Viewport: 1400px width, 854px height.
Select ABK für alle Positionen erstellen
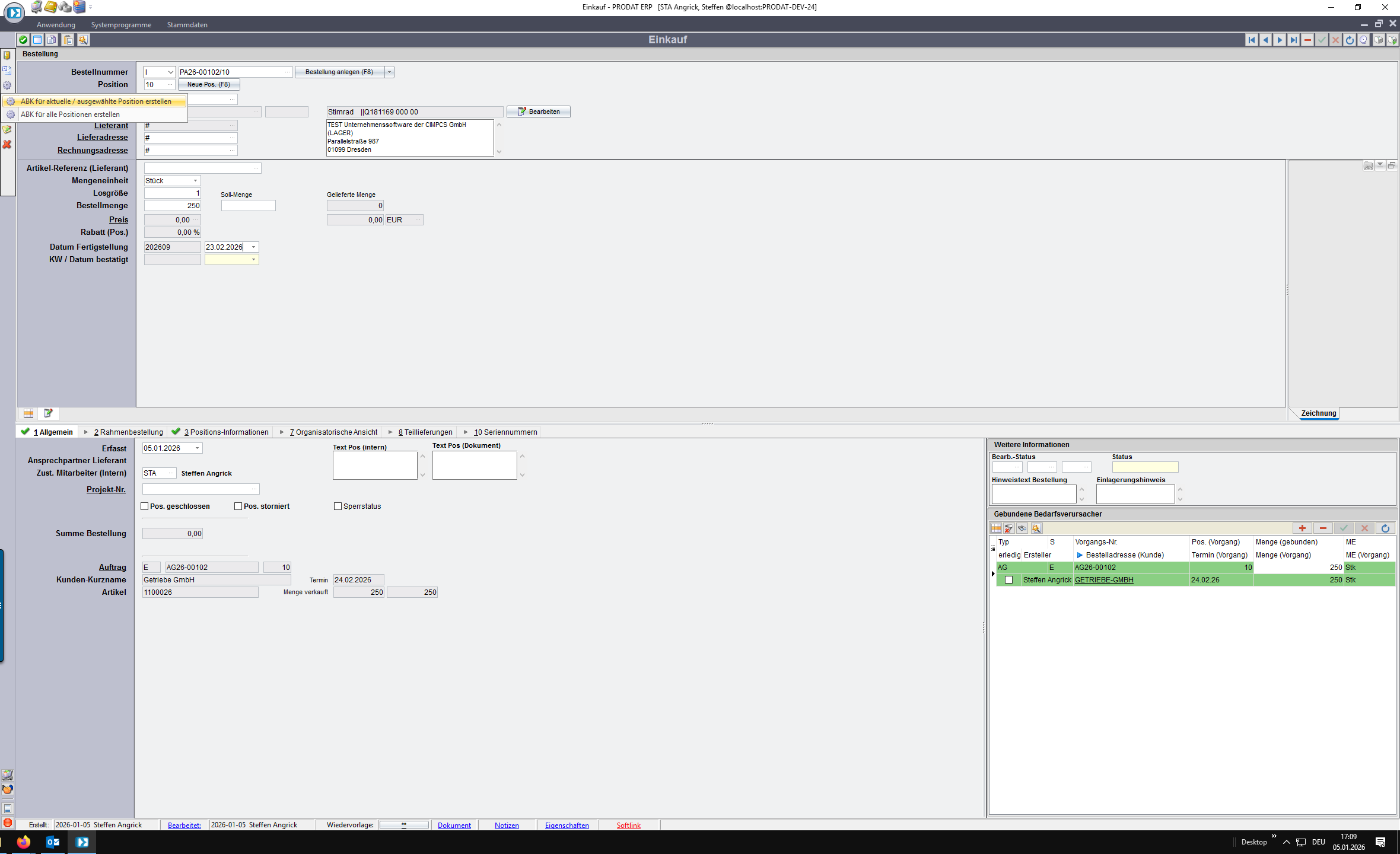click(x=70, y=114)
